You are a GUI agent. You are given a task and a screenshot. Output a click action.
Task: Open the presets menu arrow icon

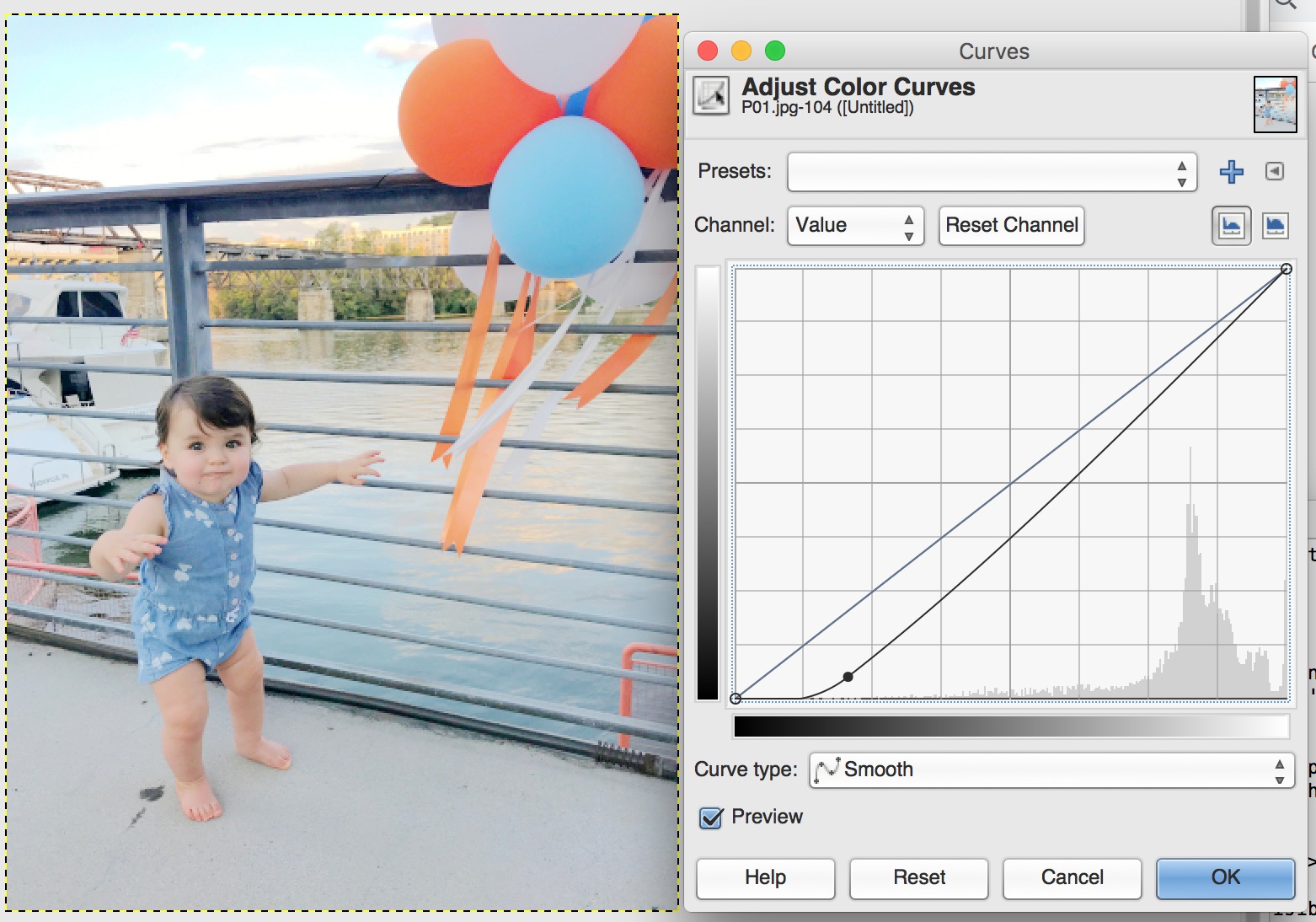point(1275,172)
